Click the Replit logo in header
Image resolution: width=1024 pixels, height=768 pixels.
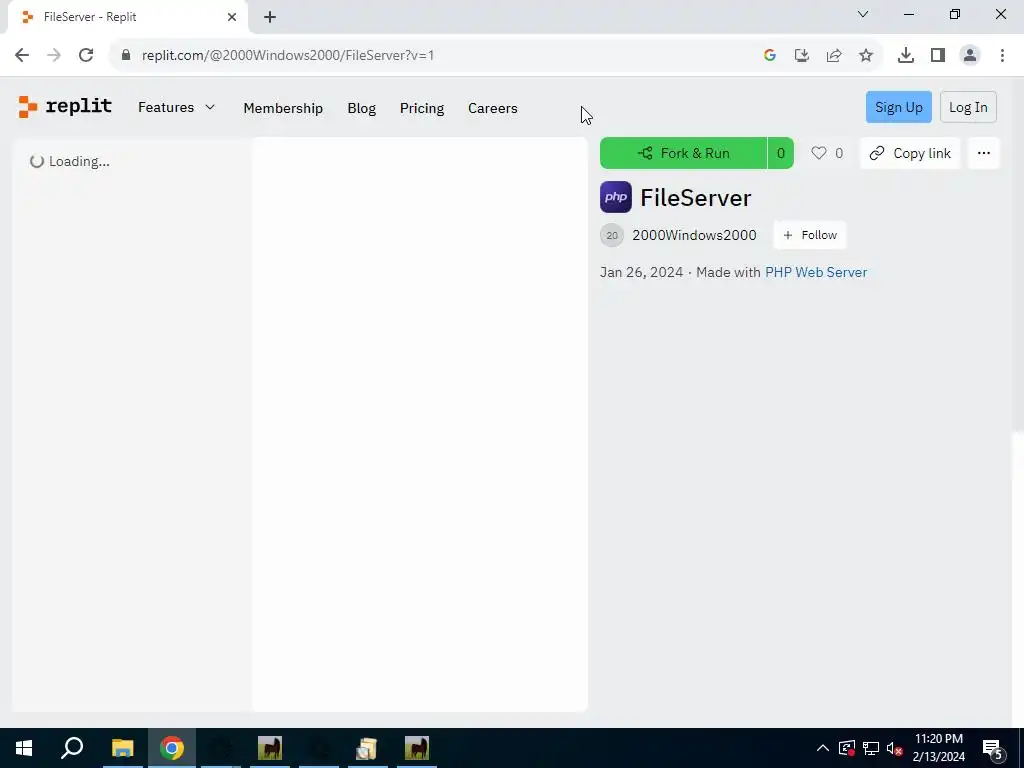coord(65,106)
